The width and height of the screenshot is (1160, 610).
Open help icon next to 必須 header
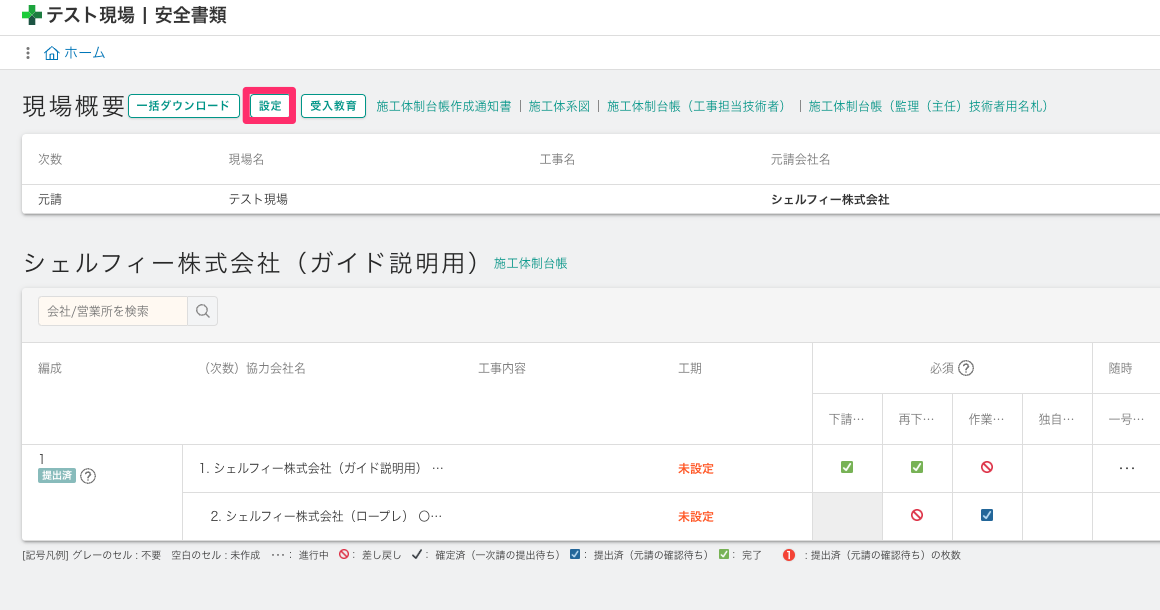coord(966,368)
